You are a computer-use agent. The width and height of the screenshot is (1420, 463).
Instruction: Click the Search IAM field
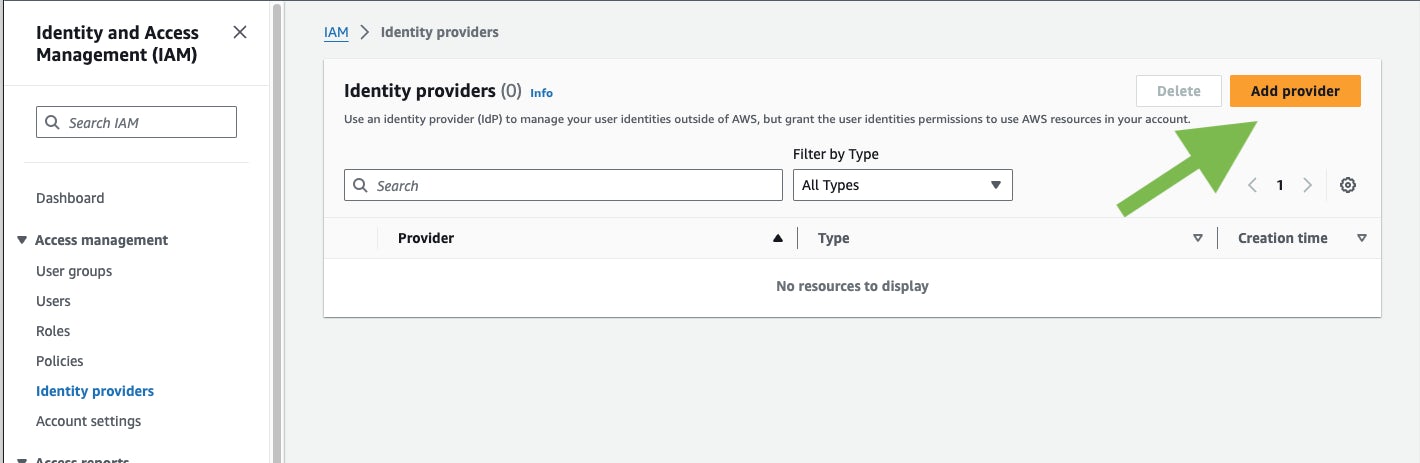pos(136,122)
